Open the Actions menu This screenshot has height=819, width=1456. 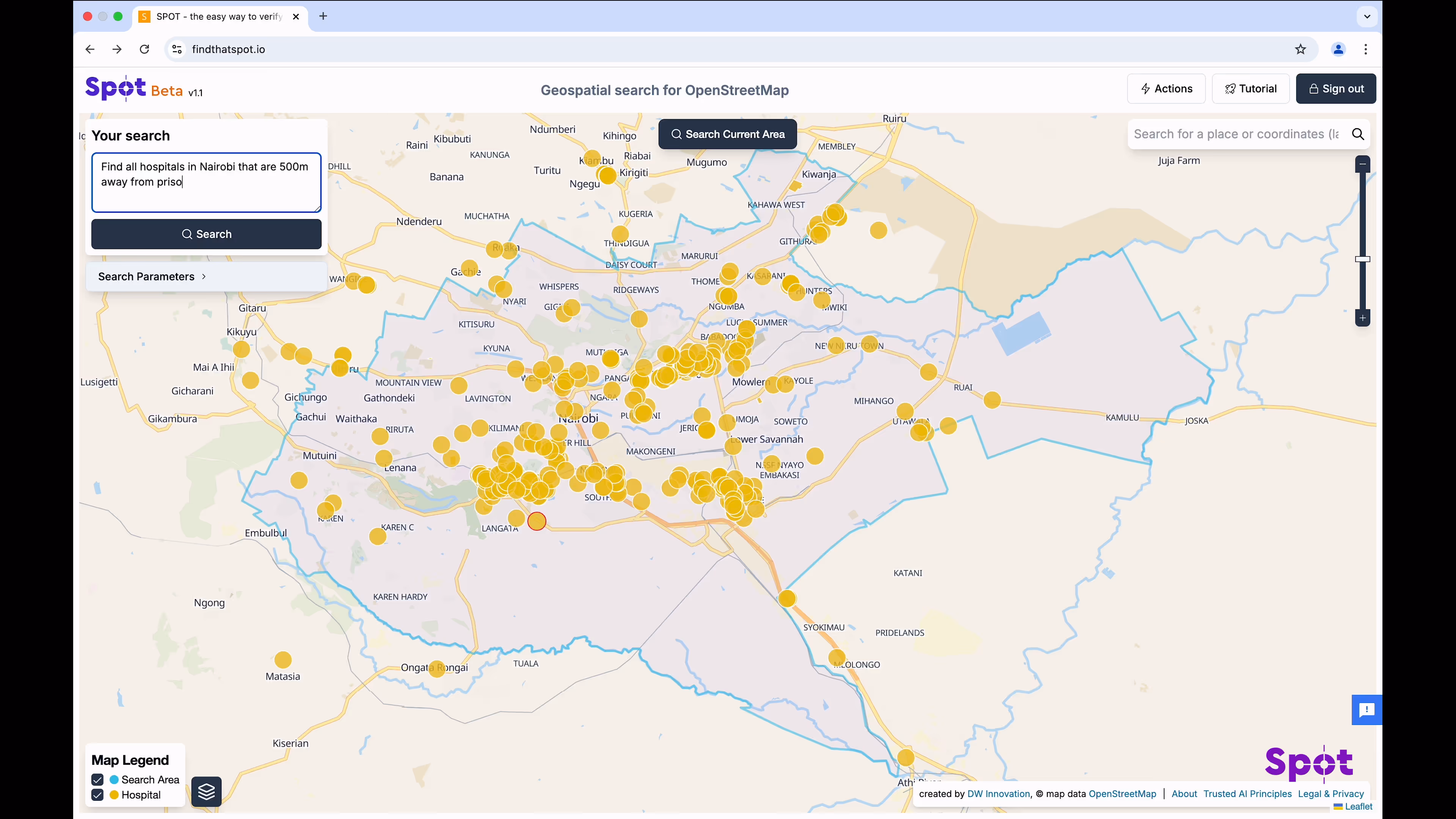pyautogui.click(x=1166, y=89)
